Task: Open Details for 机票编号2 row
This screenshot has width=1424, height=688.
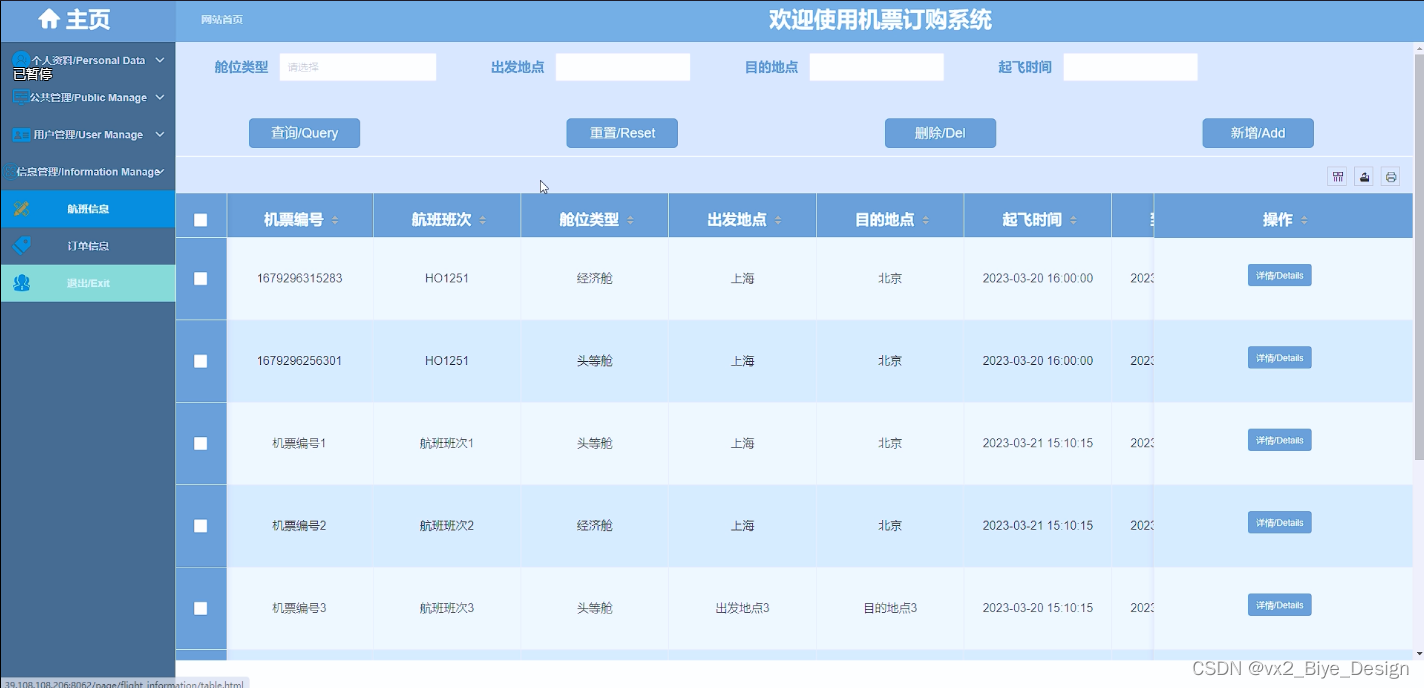Action: (1279, 522)
